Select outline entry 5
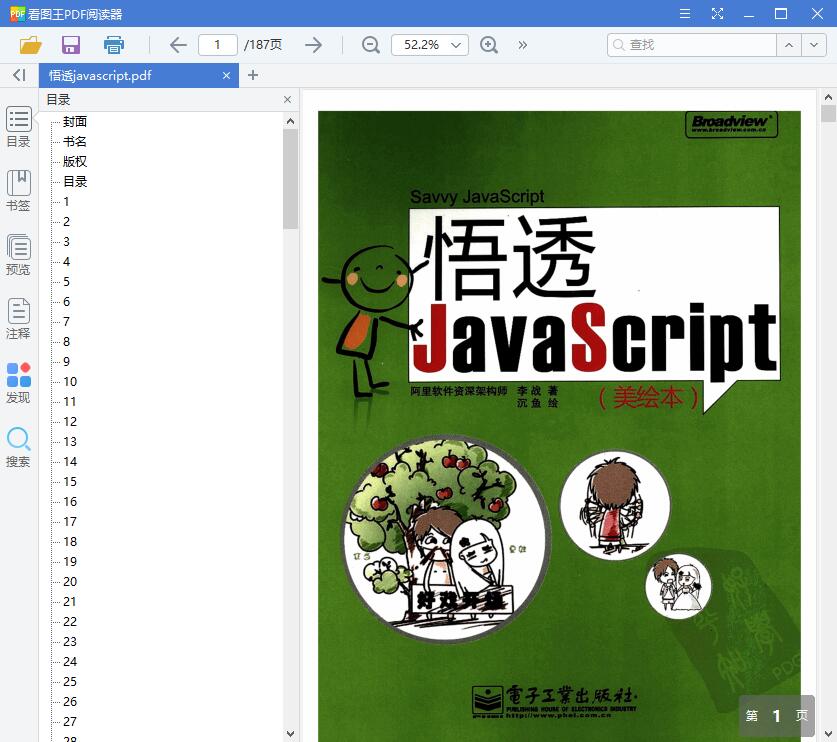The width and height of the screenshot is (837, 742). 66,282
